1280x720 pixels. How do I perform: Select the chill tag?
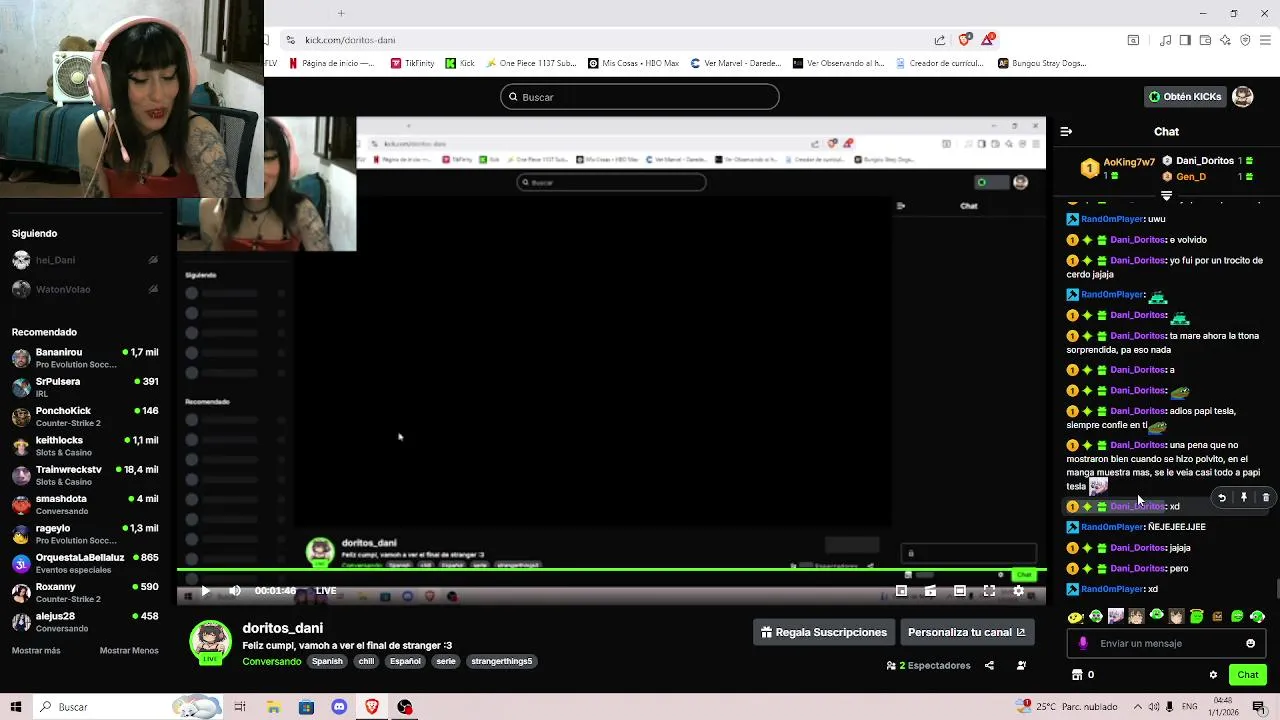[366, 661]
